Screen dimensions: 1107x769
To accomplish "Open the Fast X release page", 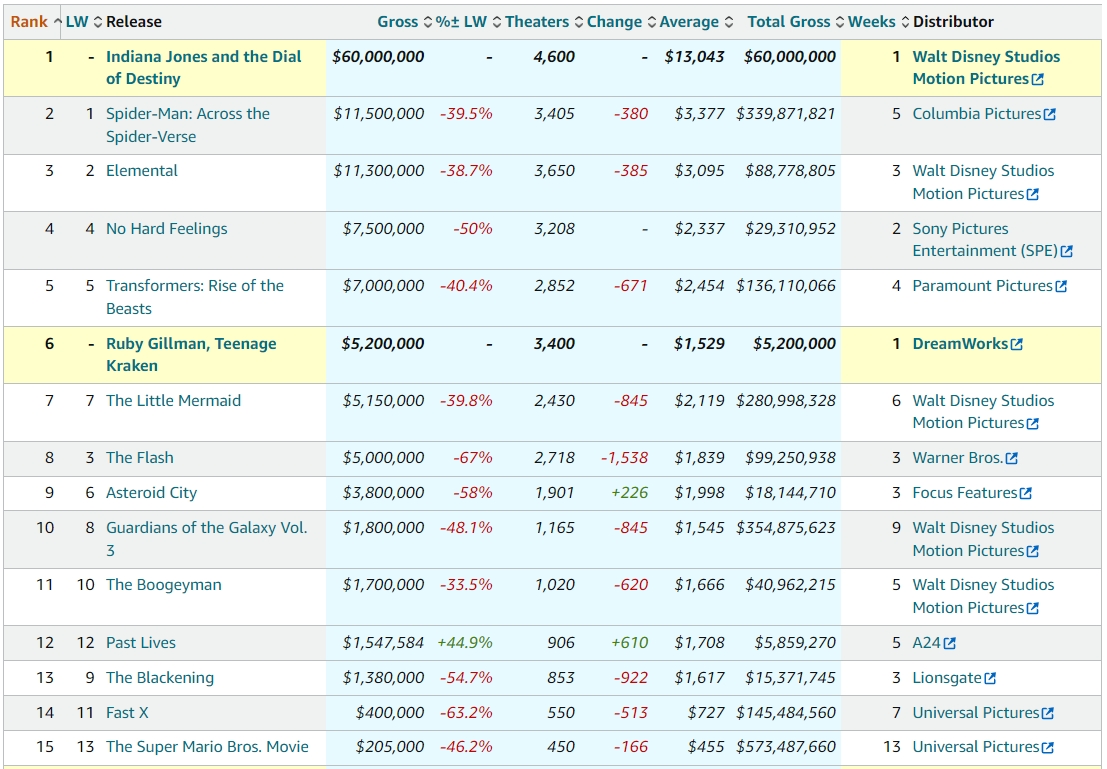I will [x=127, y=713].
